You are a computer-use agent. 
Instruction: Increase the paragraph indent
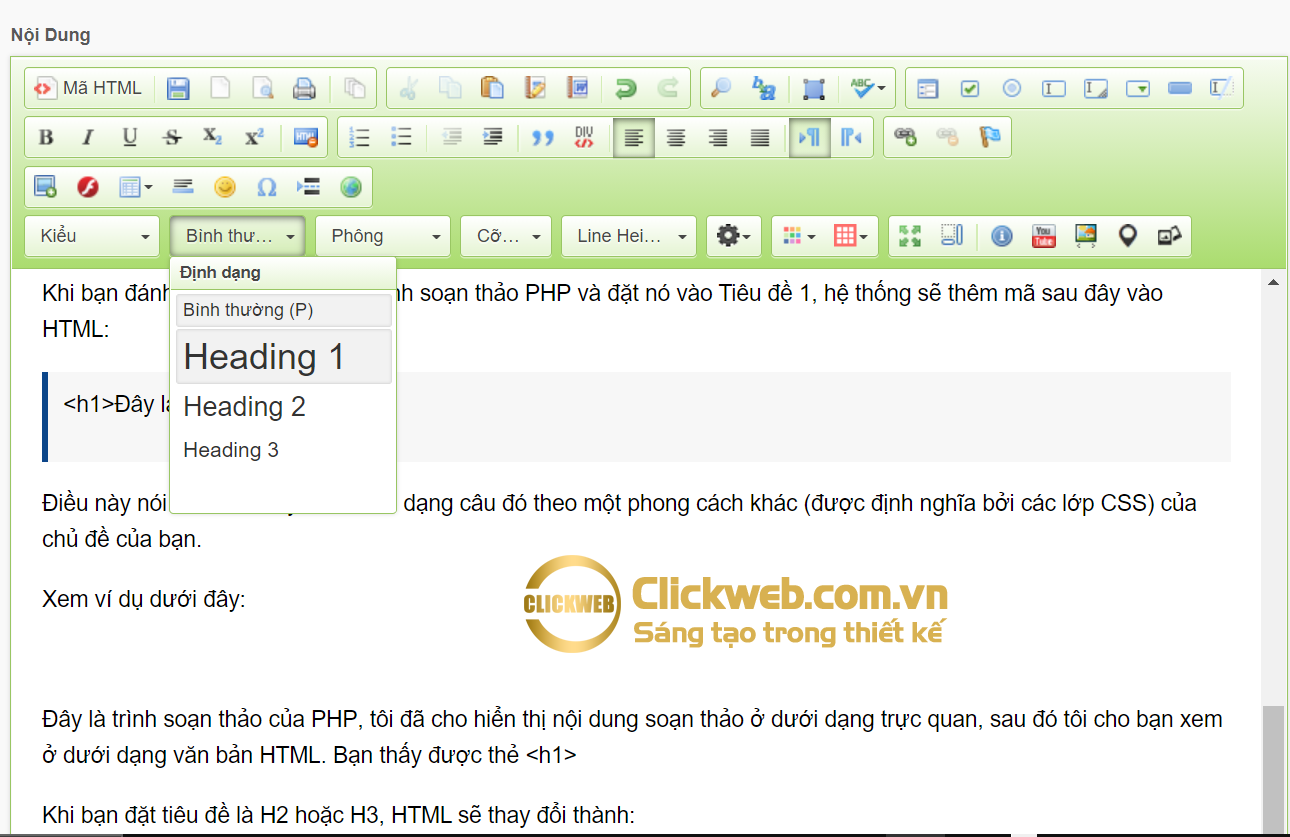(x=492, y=138)
